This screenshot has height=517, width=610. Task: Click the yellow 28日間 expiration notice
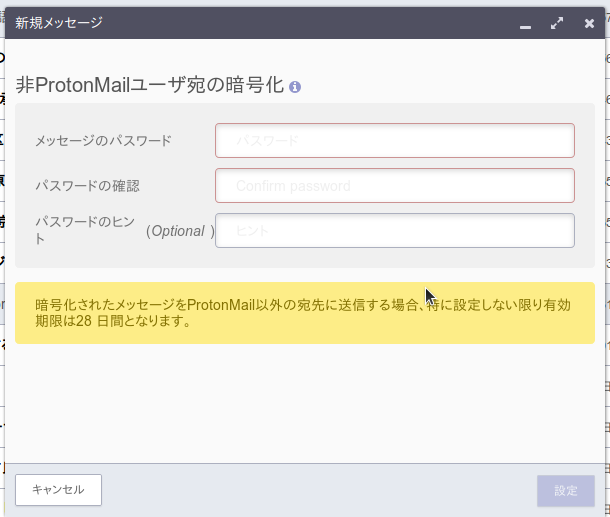pos(305,313)
